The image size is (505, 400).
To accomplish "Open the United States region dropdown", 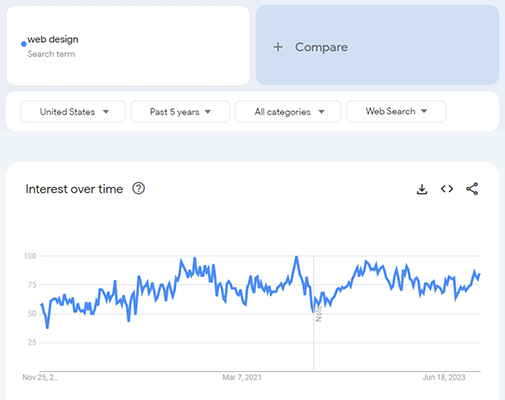I will (x=73, y=112).
